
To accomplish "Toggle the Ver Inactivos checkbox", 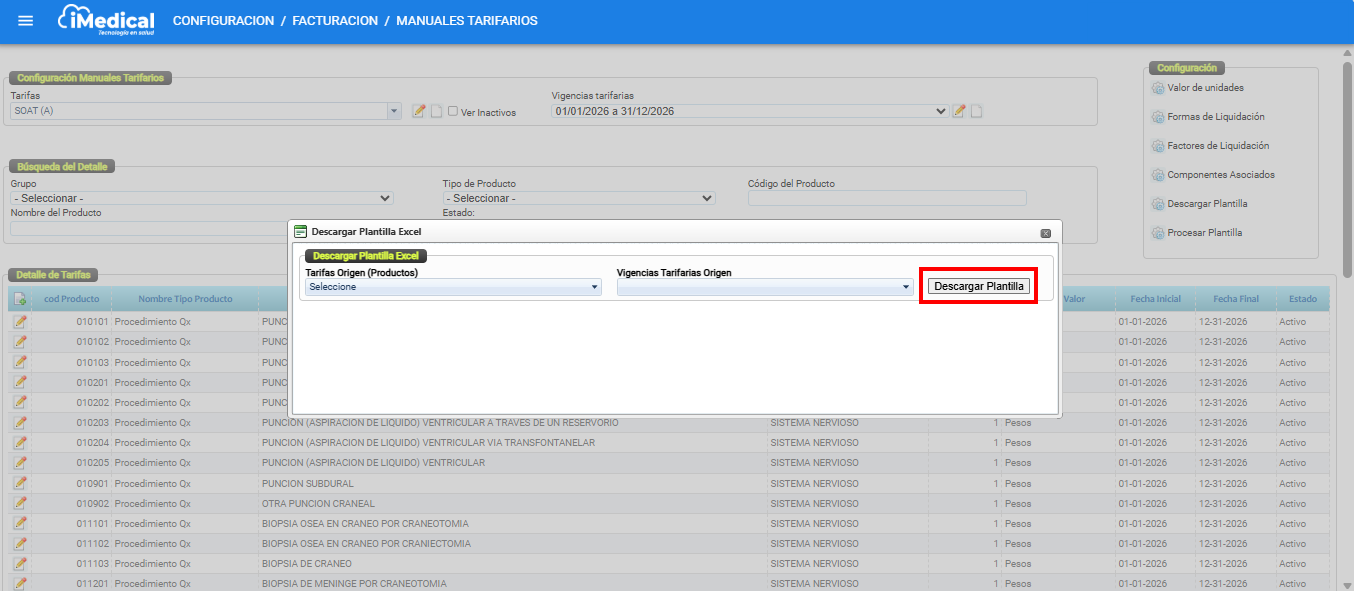I will pos(453,112).
